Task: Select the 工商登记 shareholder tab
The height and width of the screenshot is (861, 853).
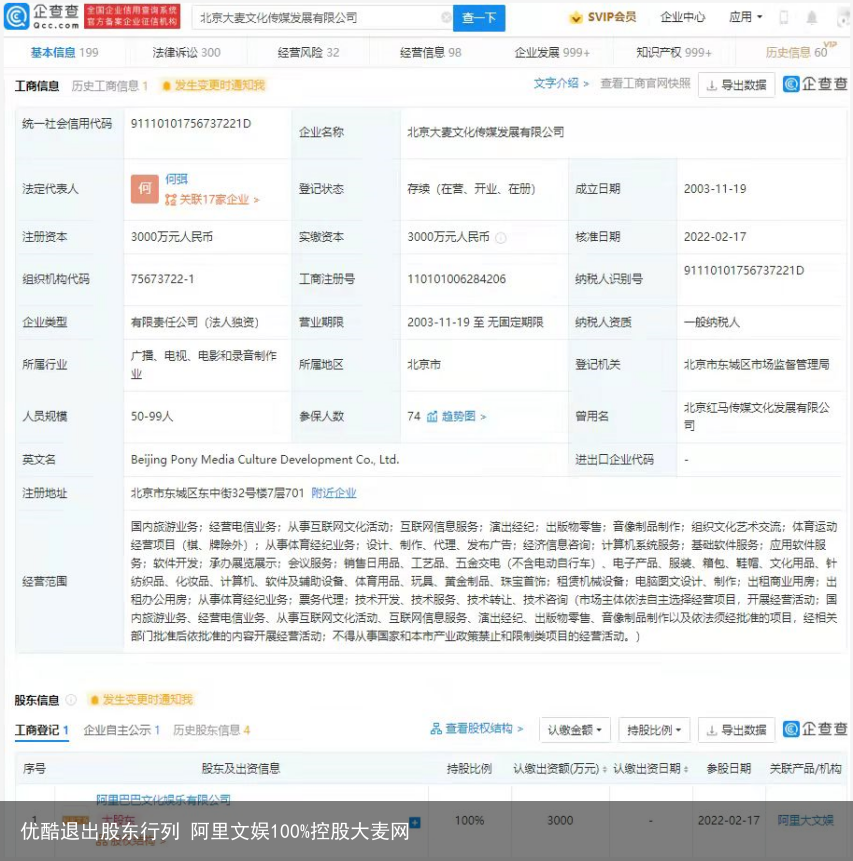Action: pos(42,730)
